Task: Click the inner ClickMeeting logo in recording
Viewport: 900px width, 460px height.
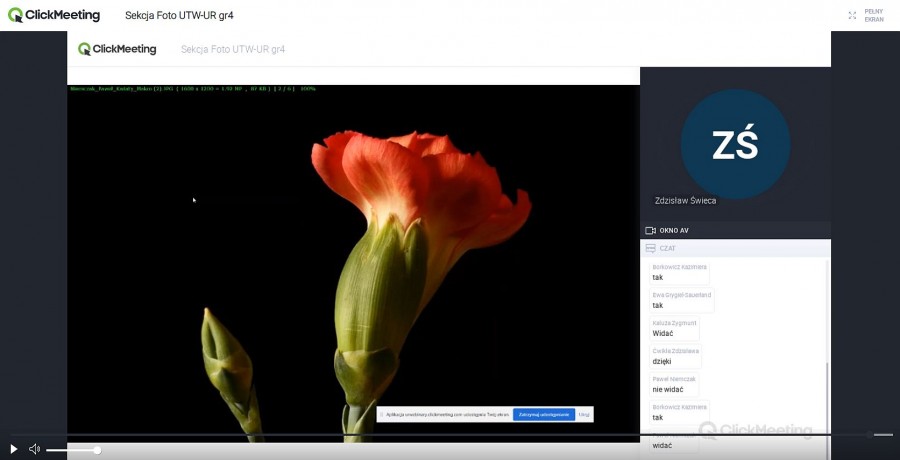Action: 118,49
